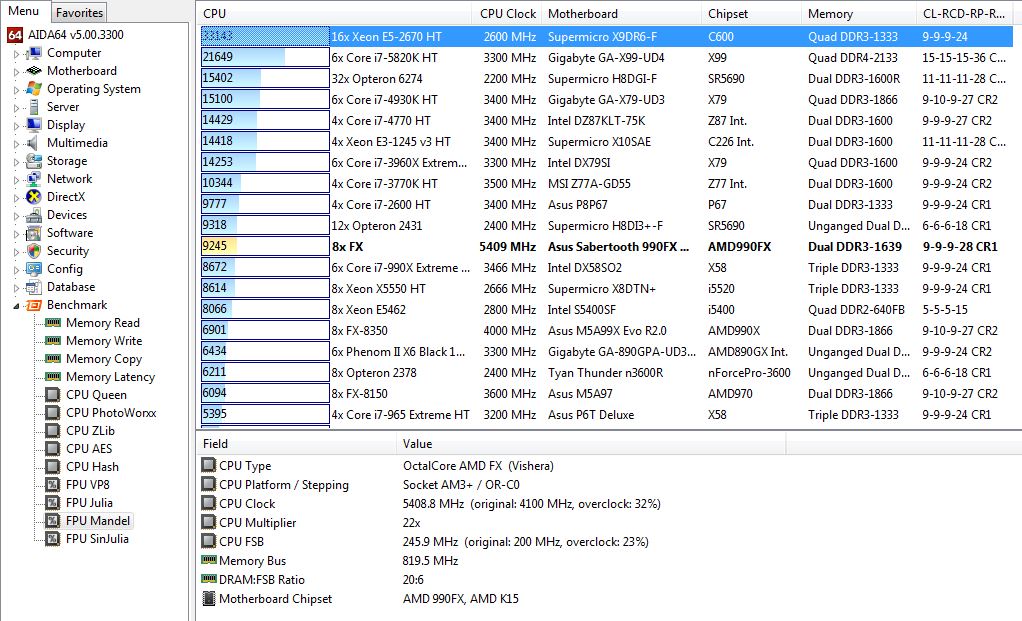Click the Memory Copy RAM icon
Viewport: 1022px width, 621px height.
[x=53, y=359]
